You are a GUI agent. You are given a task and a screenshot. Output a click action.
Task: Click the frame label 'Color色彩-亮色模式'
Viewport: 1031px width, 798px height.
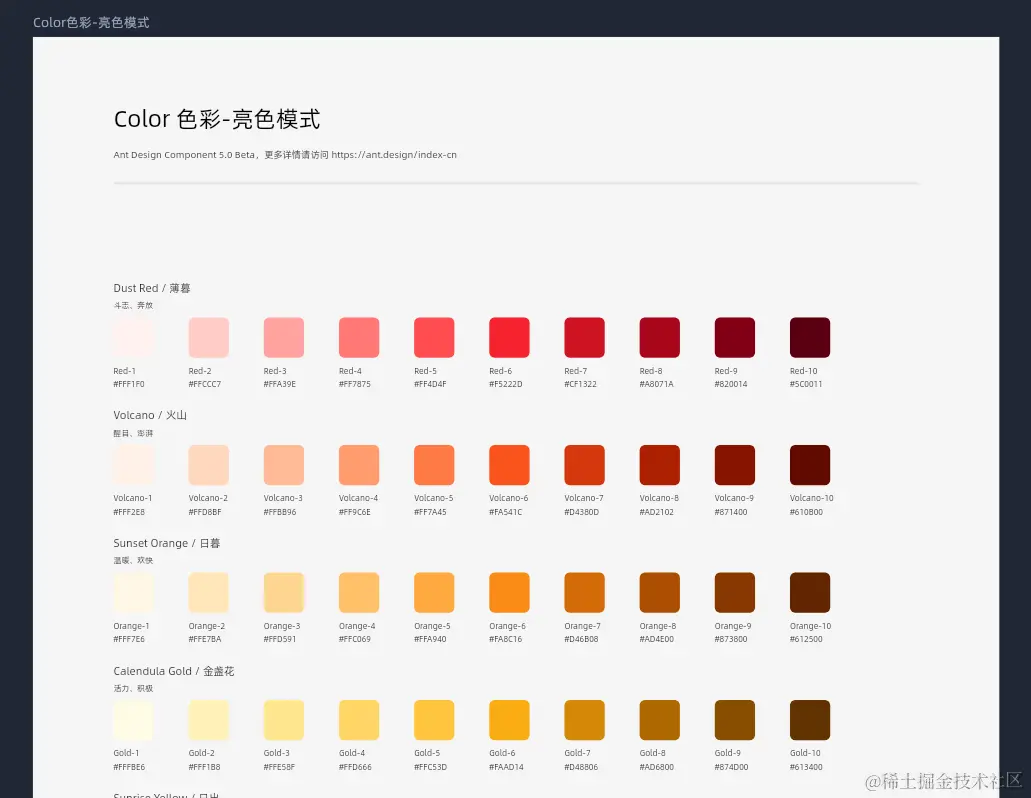coord(91,22)
